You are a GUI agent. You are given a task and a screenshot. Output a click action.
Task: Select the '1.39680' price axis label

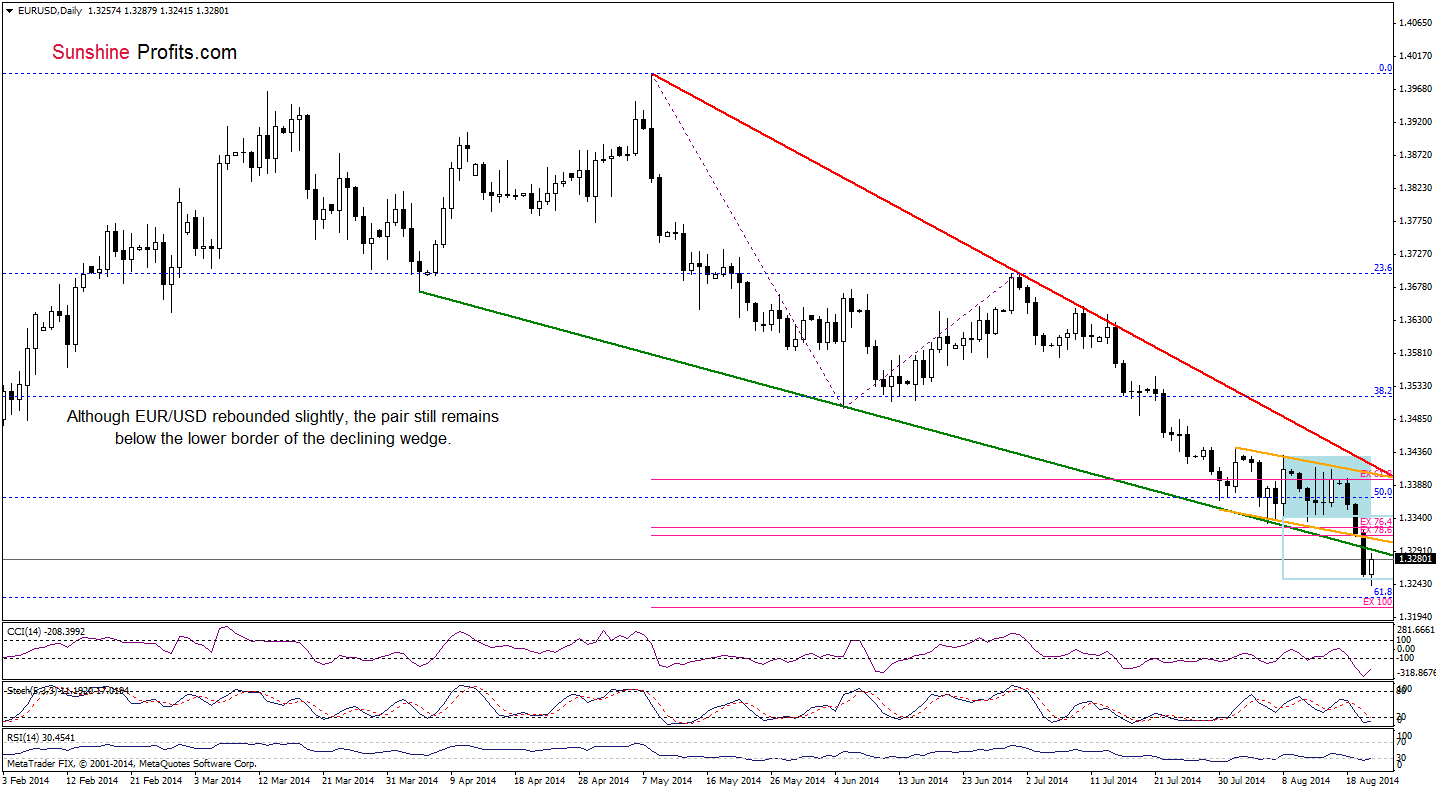coord(1417,89)
